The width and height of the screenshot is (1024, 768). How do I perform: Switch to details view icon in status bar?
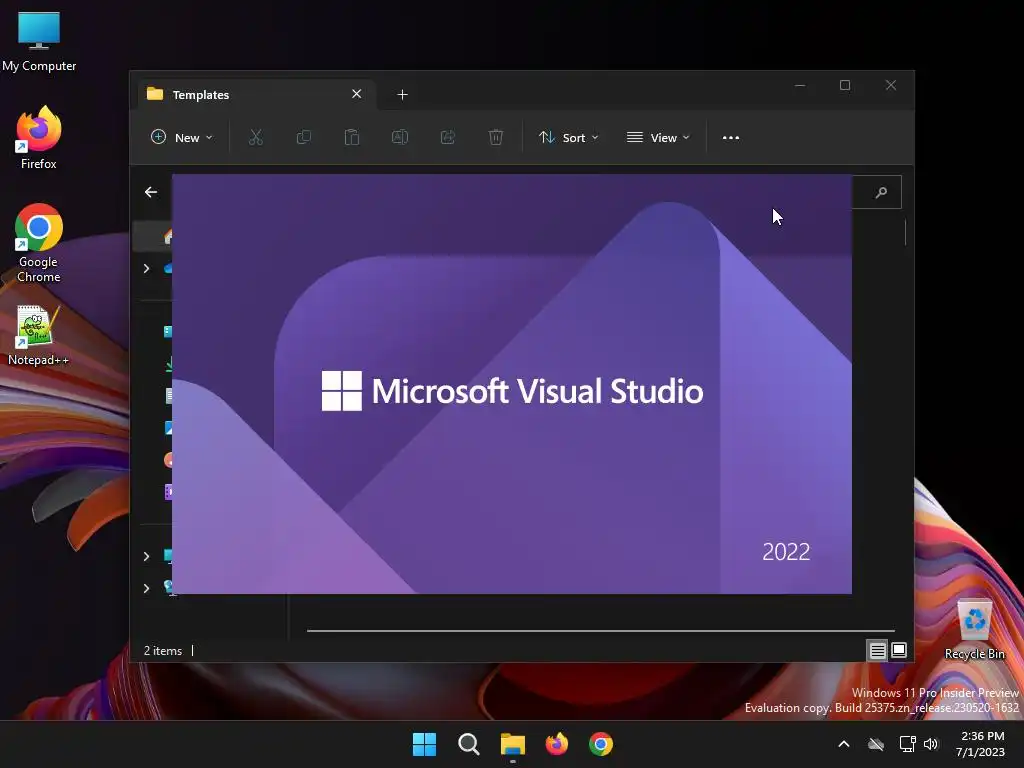[x=877, y=650]
